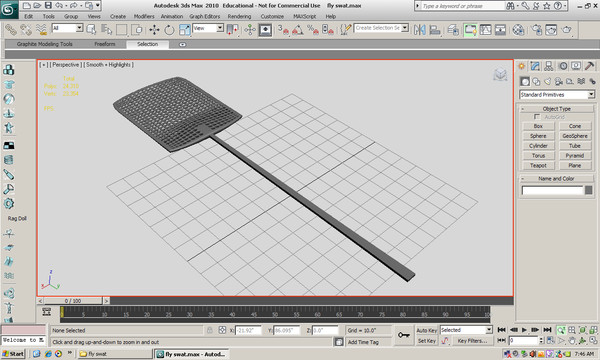Image resolution: width=600 pixels, height=360 pixels.
Task: Collapse the Name and Color rollout
Action: click(x=556, y=179)
